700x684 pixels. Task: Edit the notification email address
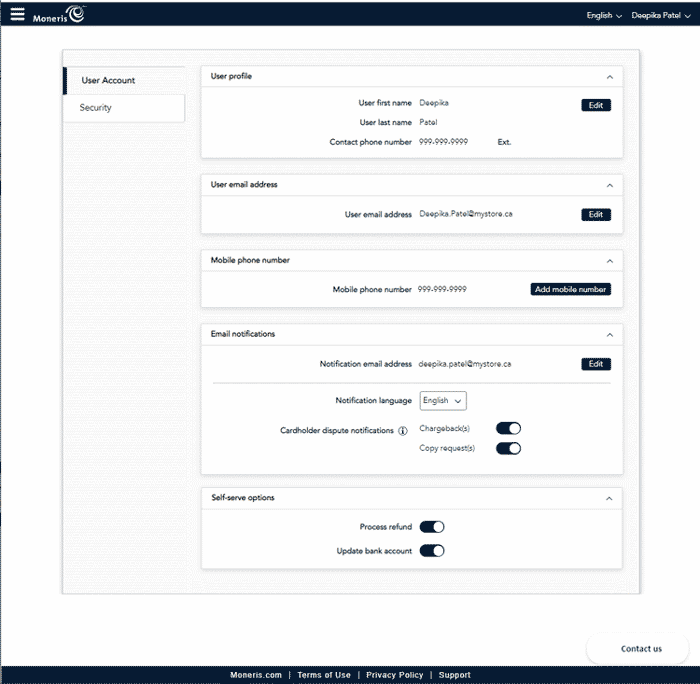click(596, 364)
